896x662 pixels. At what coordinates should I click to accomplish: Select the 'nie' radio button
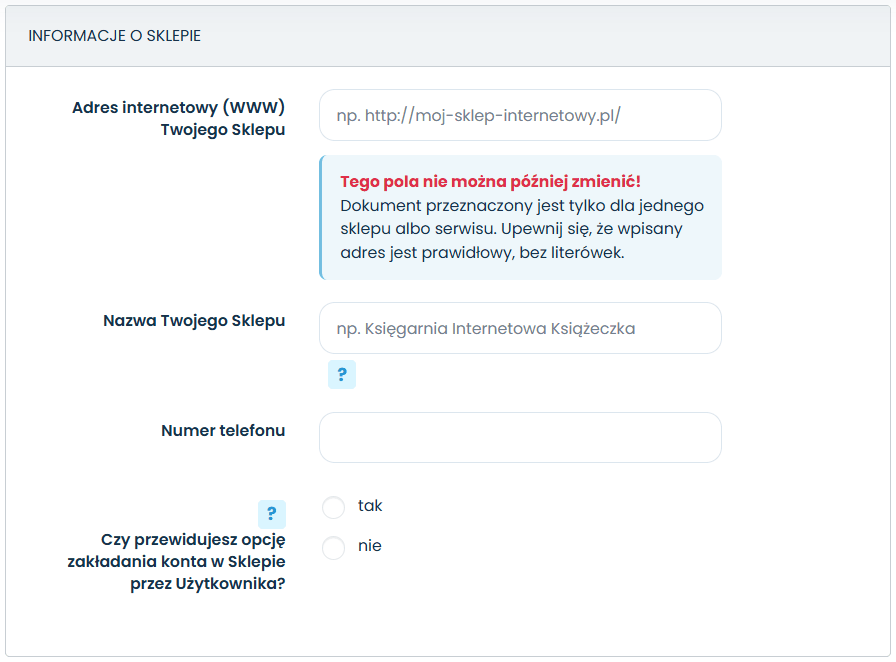[334, 548]
